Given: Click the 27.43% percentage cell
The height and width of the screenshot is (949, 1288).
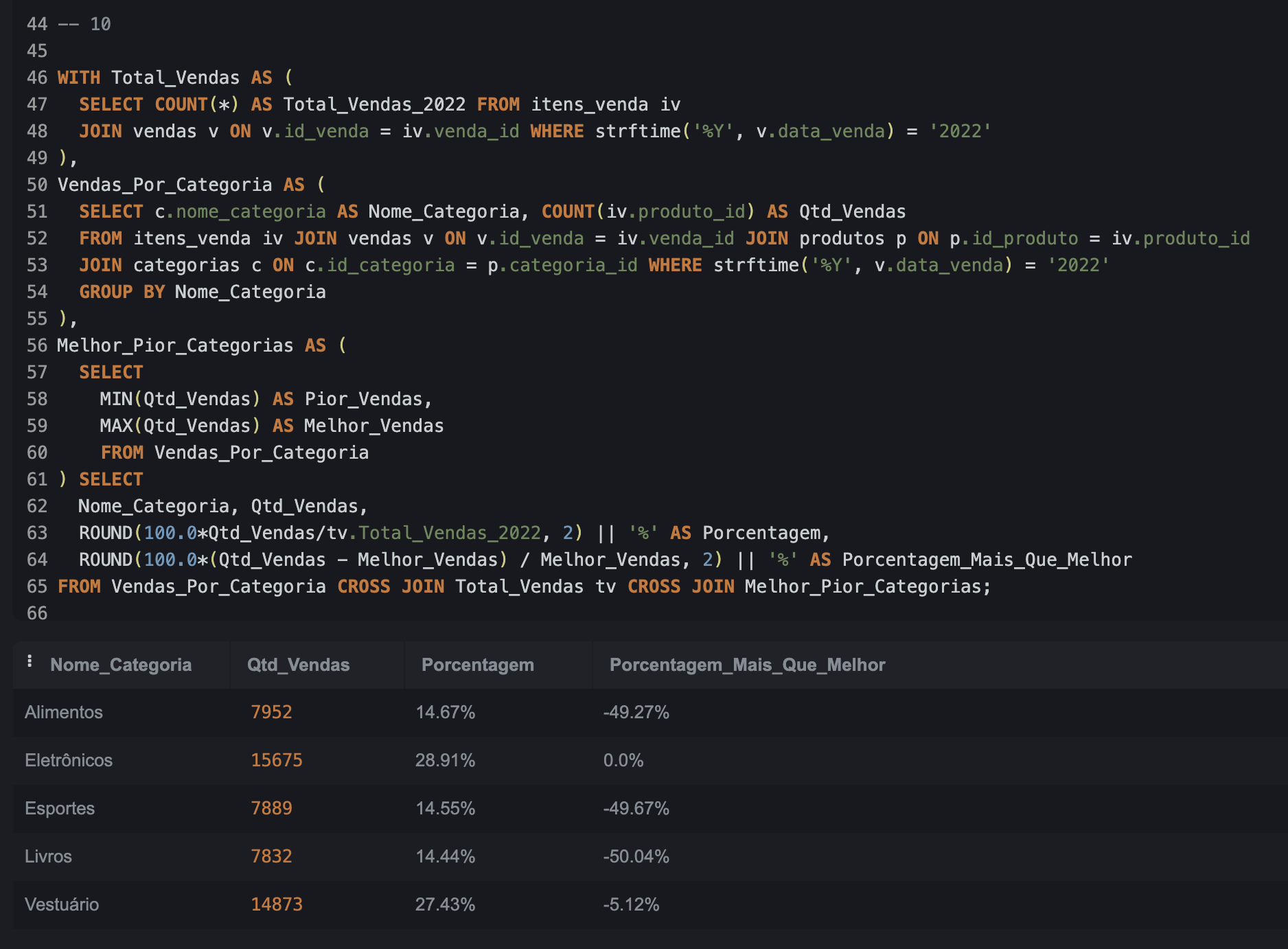Looking at the screenshot, I should 446,904.
